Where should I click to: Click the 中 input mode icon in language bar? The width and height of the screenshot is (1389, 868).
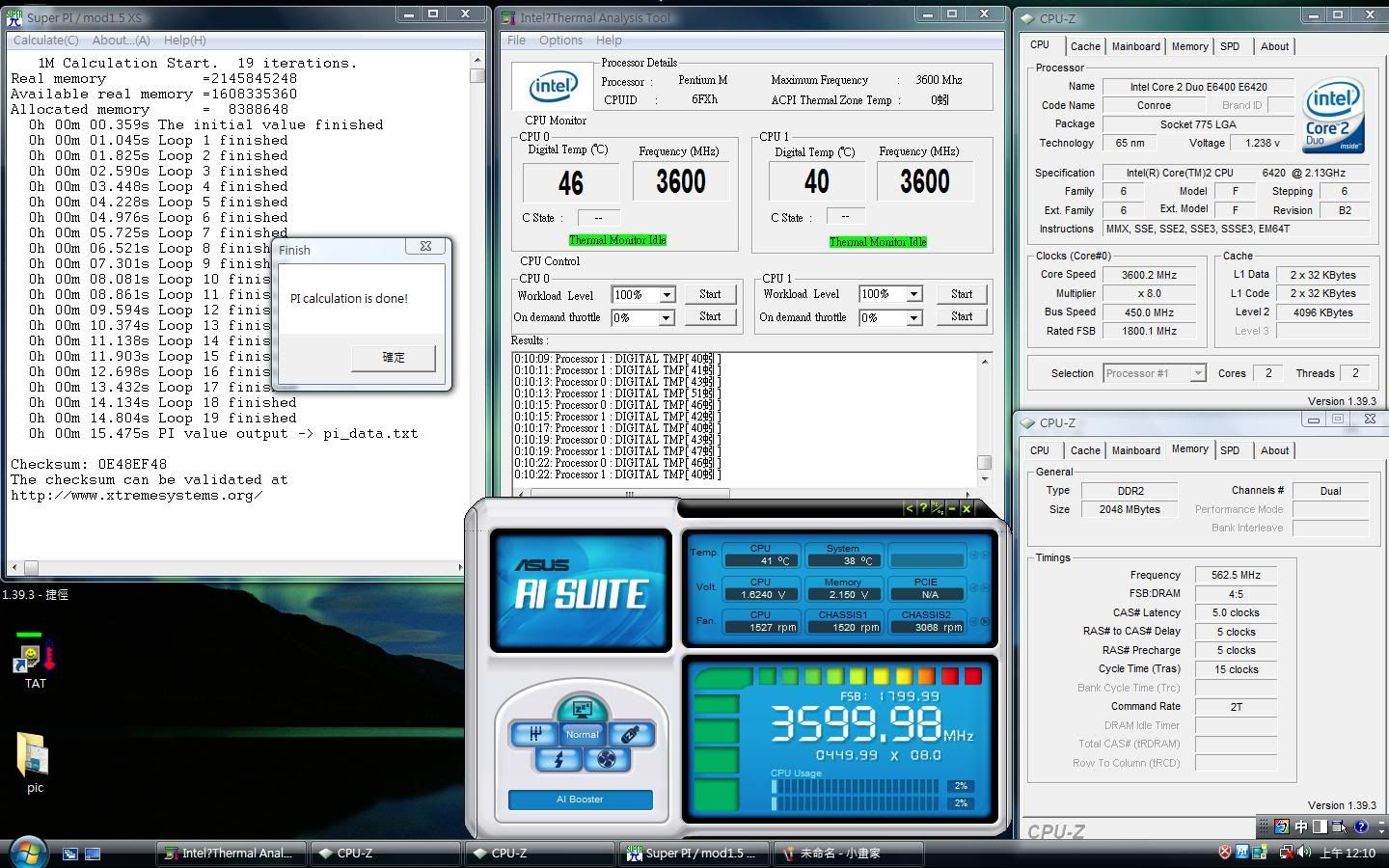[x=1300, y=827]
